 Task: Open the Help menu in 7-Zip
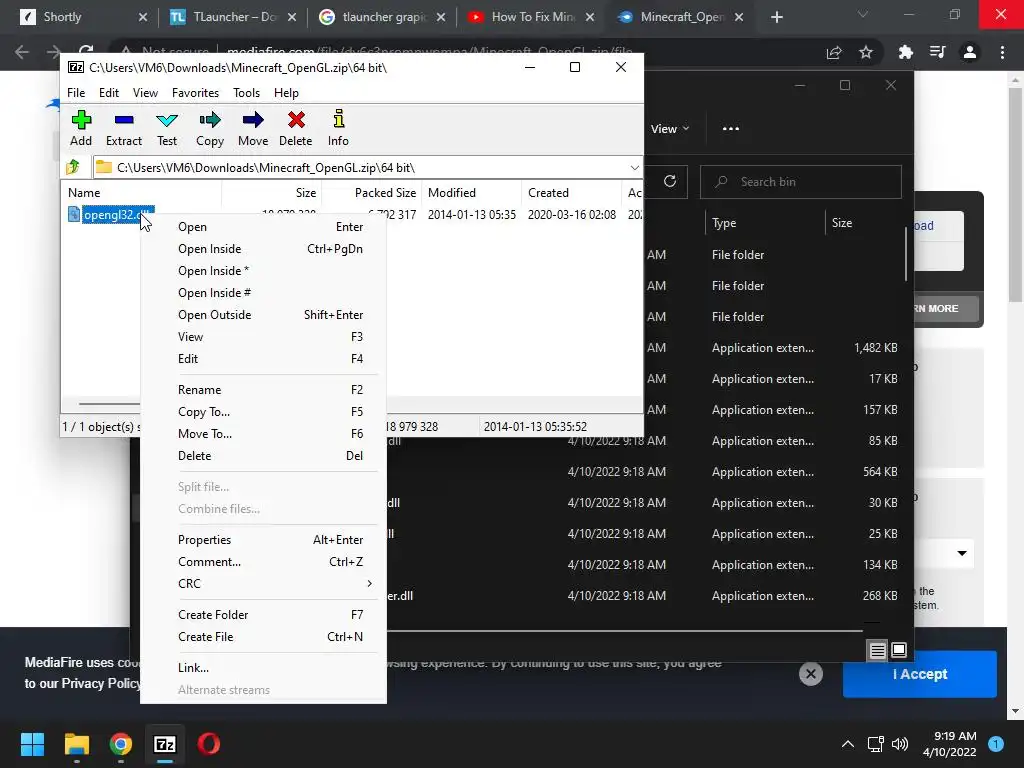[x=286, y=93]
